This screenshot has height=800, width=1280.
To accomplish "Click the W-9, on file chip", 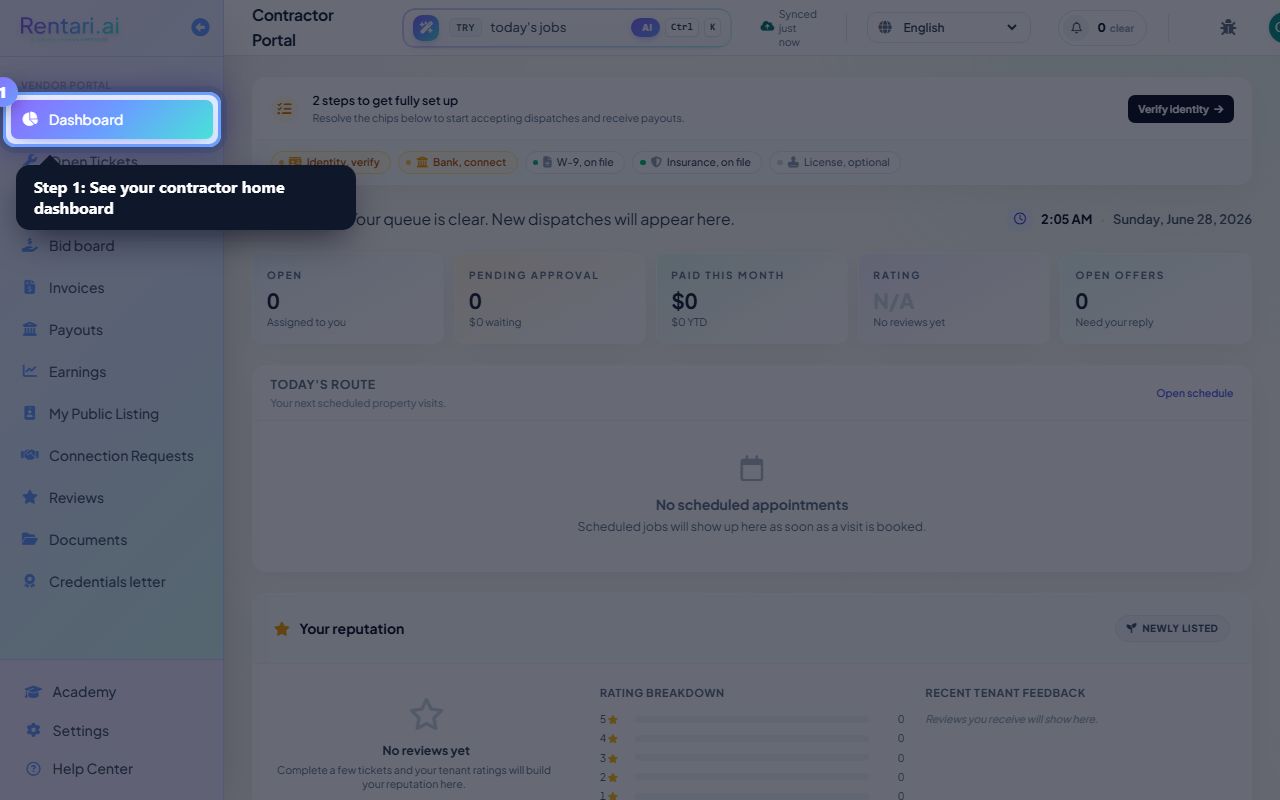I will tap(573, 162).
